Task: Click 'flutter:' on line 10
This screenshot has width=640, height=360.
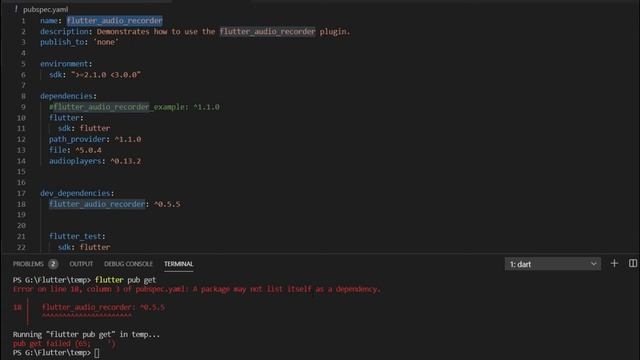Action: coord(66,118)
